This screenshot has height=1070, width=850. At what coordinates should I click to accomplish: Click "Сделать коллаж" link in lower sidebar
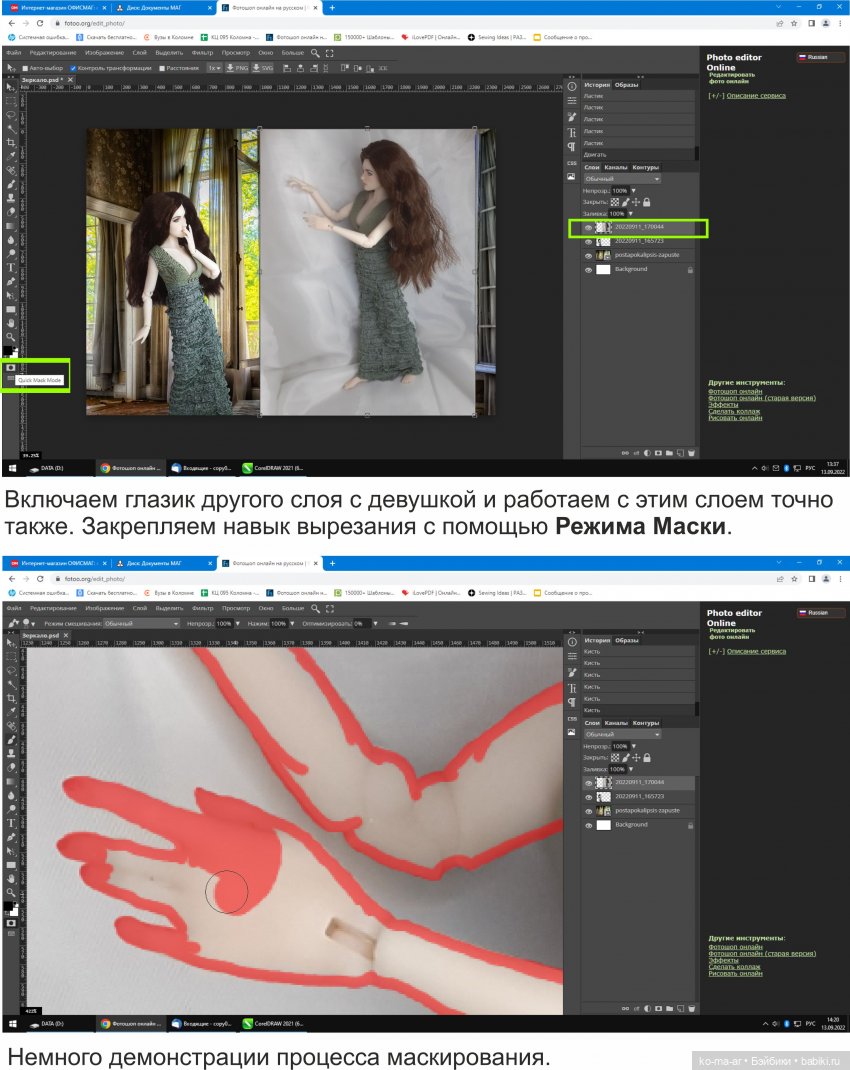pyautogui.click(x=734, y=967)
